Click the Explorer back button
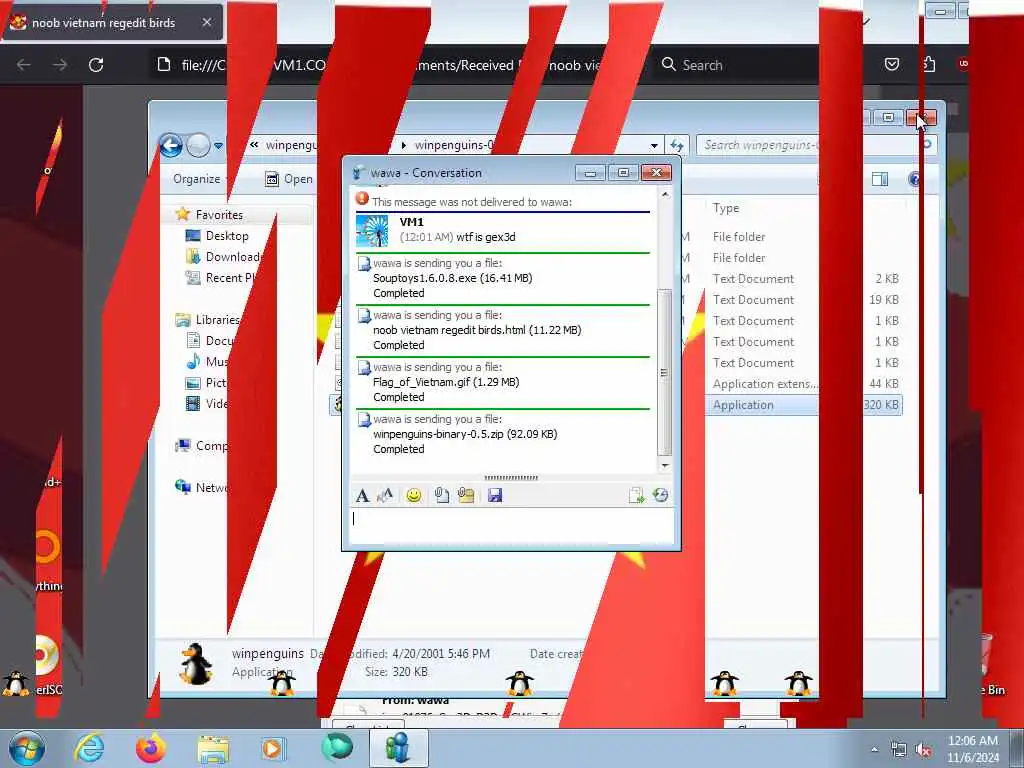Image resolution: width=1024 pixels, height=768 pixels. tap(171, 146)
